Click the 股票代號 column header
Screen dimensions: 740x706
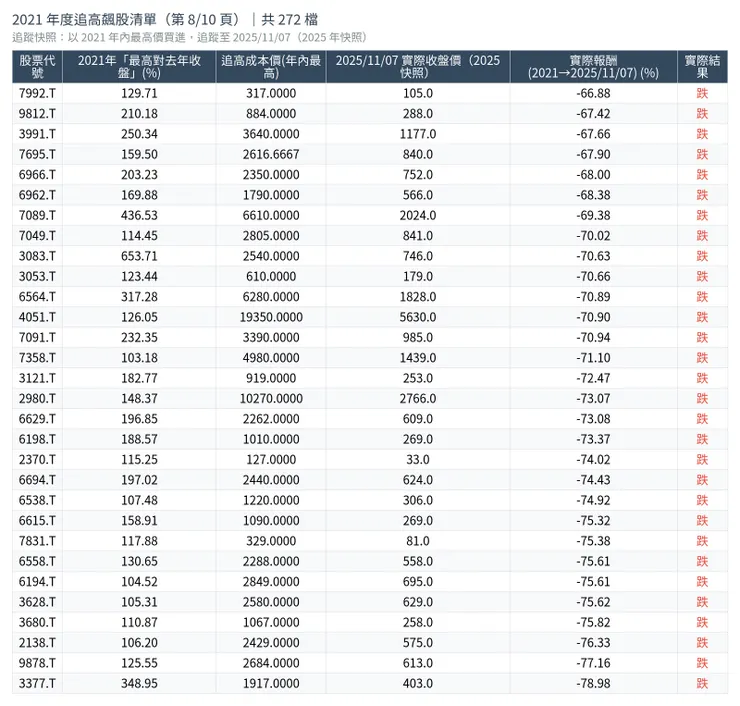click(37, 67)
